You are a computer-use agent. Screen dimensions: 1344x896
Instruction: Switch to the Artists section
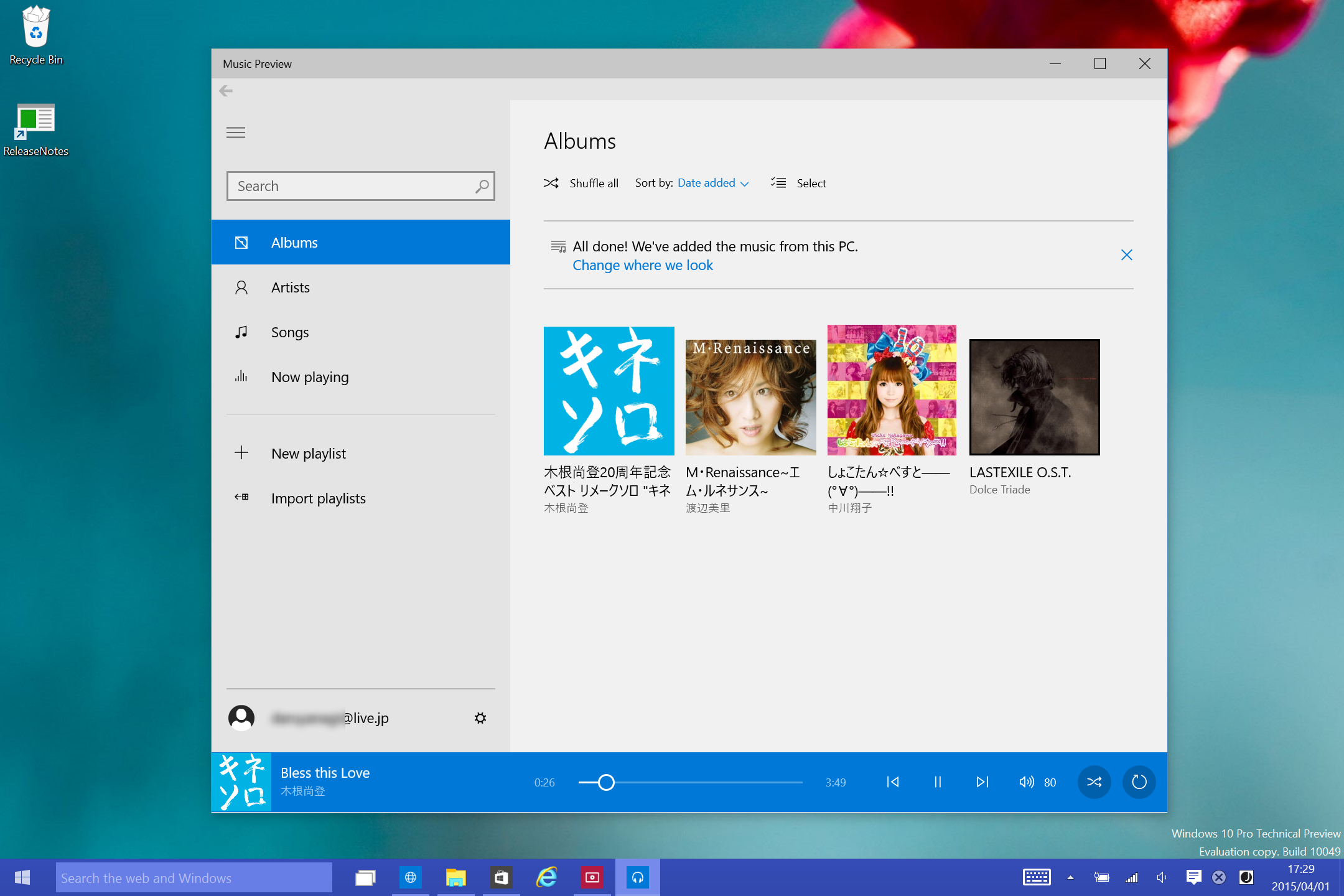(x=291, y=287)
